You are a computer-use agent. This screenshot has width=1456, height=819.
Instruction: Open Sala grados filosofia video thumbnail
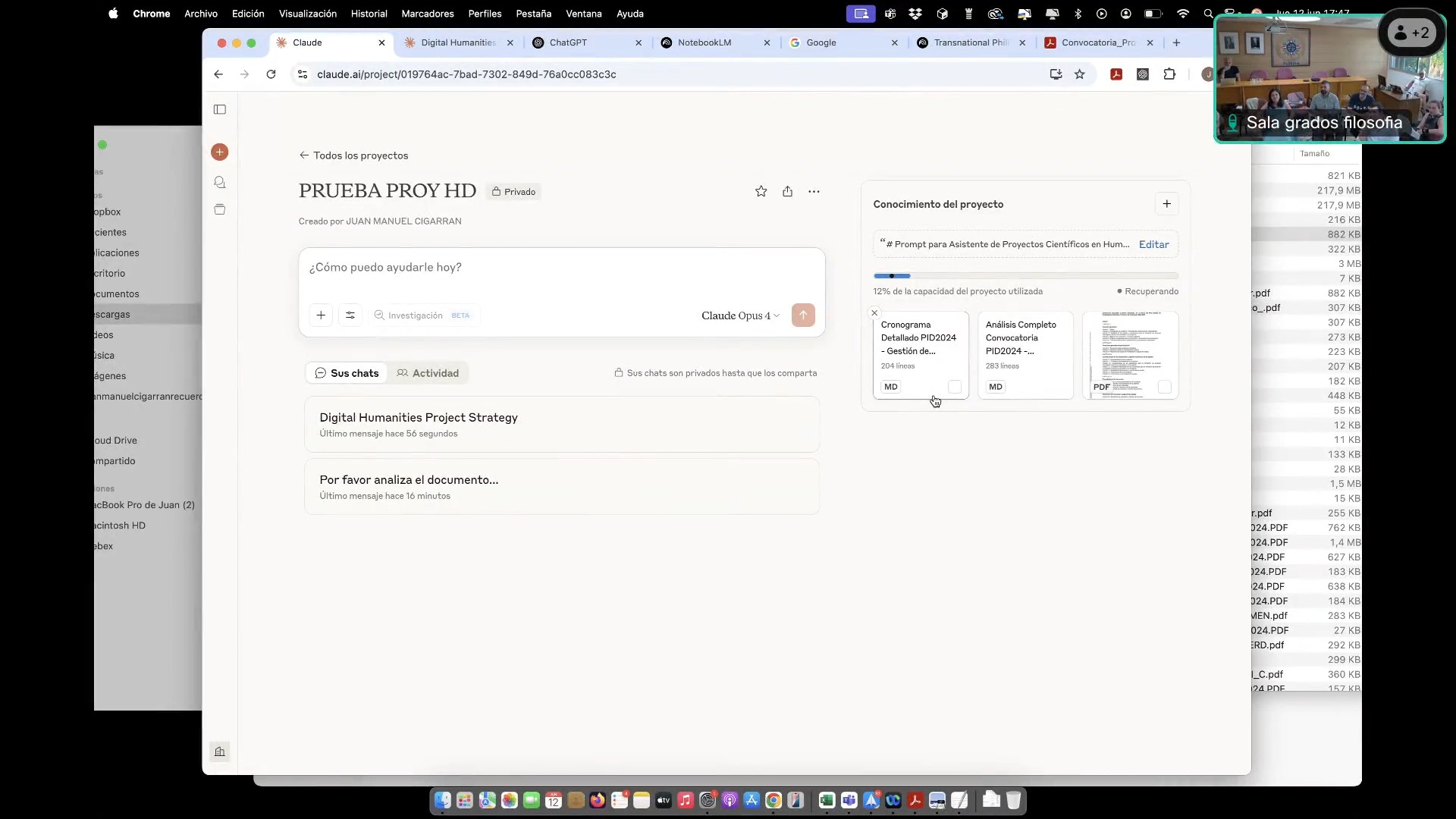[x=1330, y=78]
